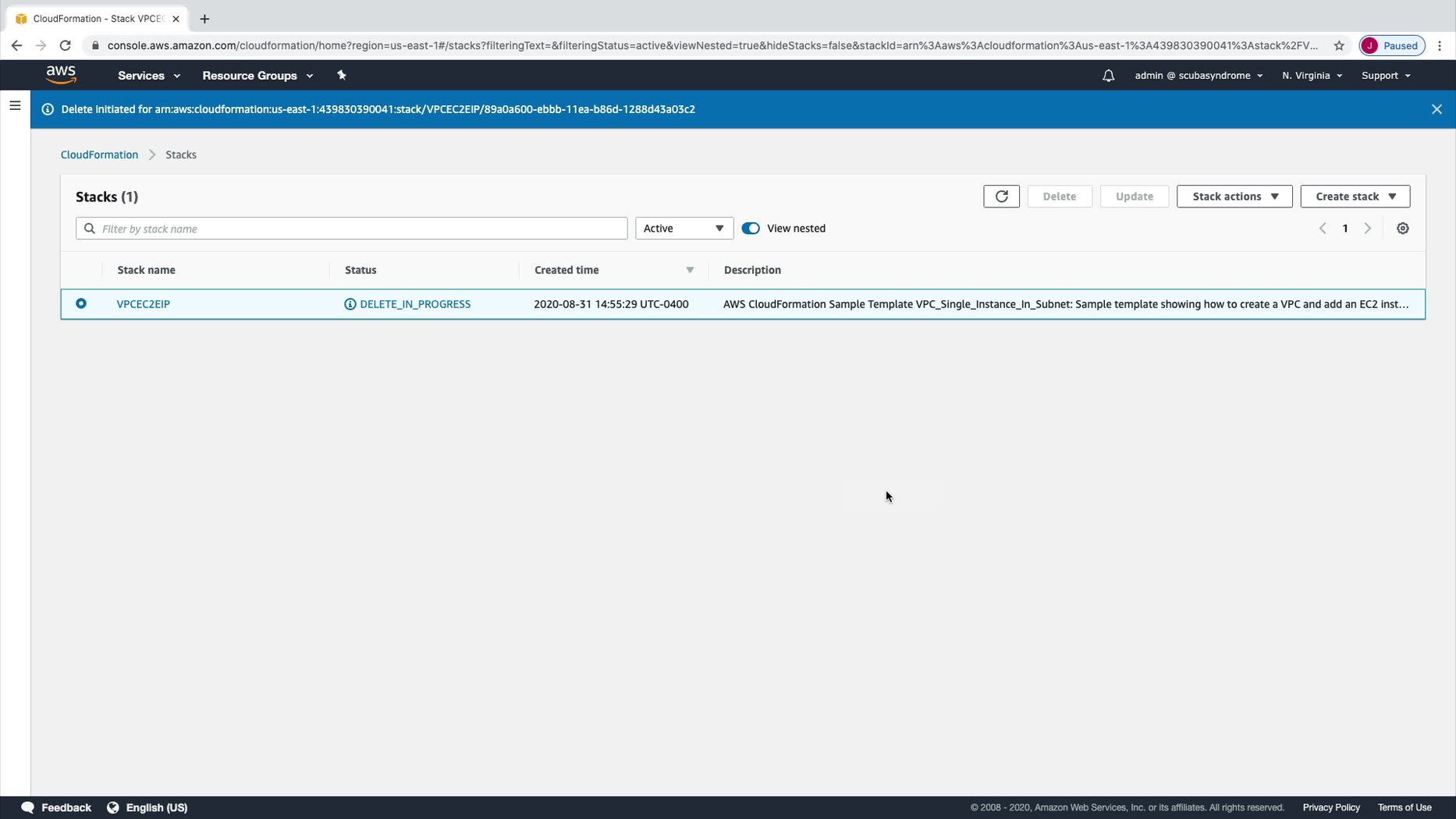Click the Delete button

(1060, 197)
